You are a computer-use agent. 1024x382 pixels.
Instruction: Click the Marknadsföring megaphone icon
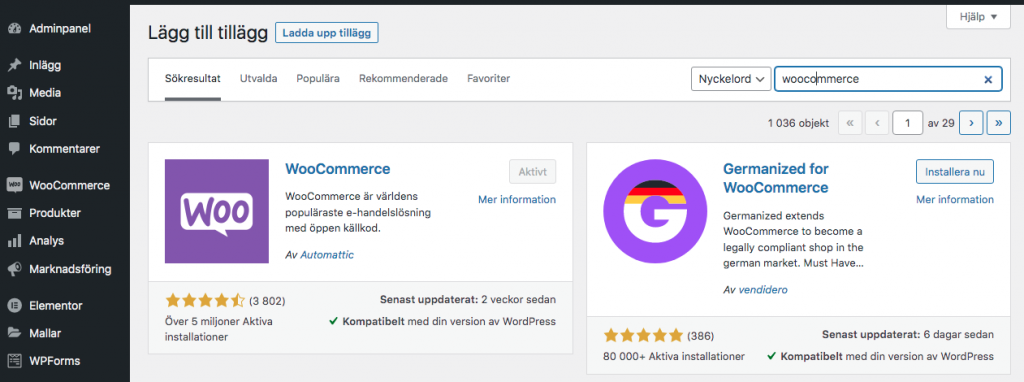pos(14,269)
